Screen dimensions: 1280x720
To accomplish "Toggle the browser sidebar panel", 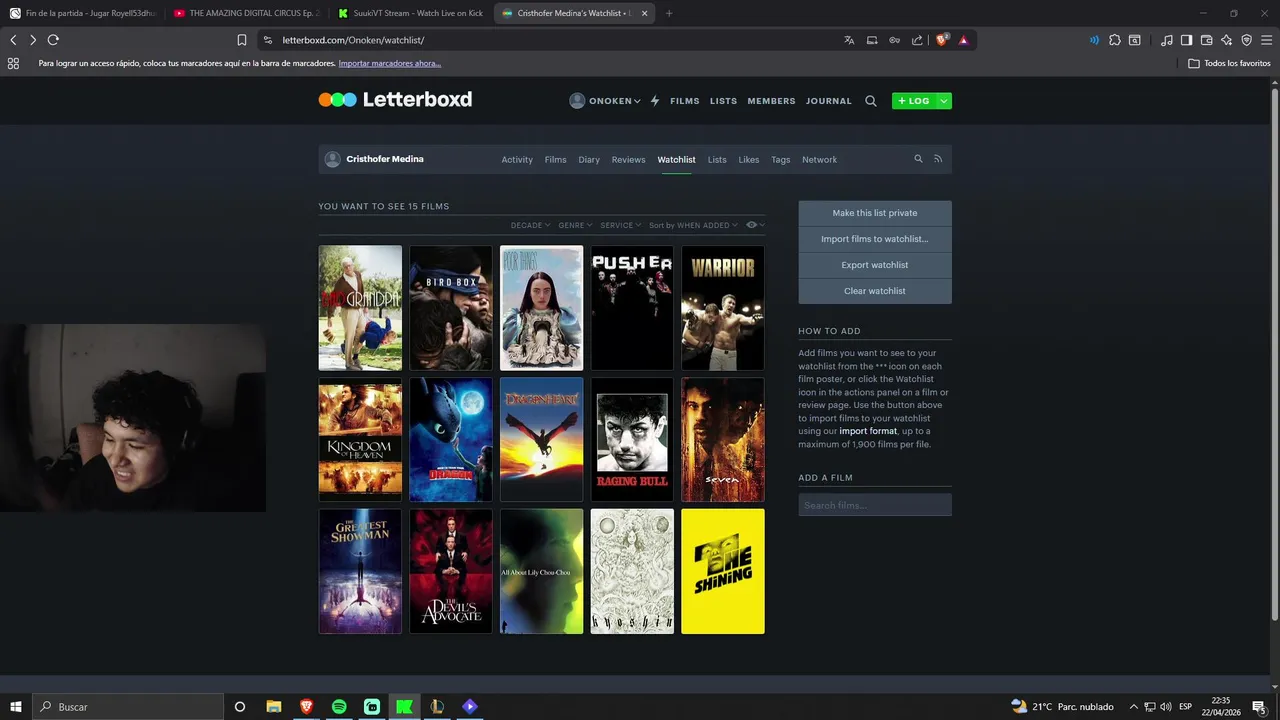I will 1187,40.
